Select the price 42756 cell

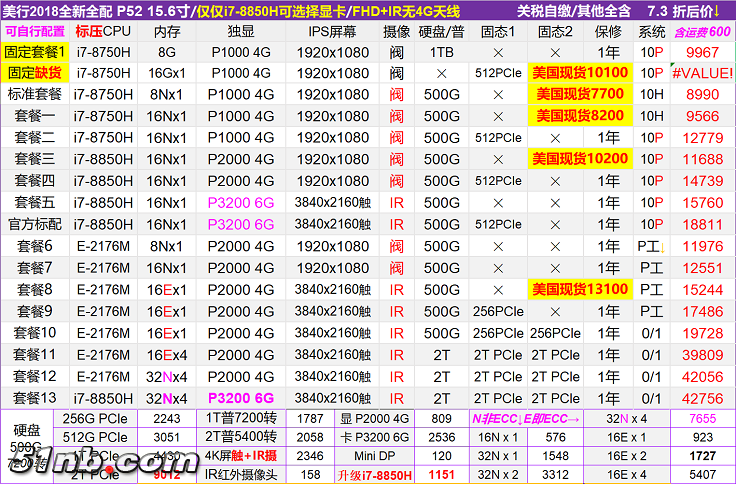702,398
